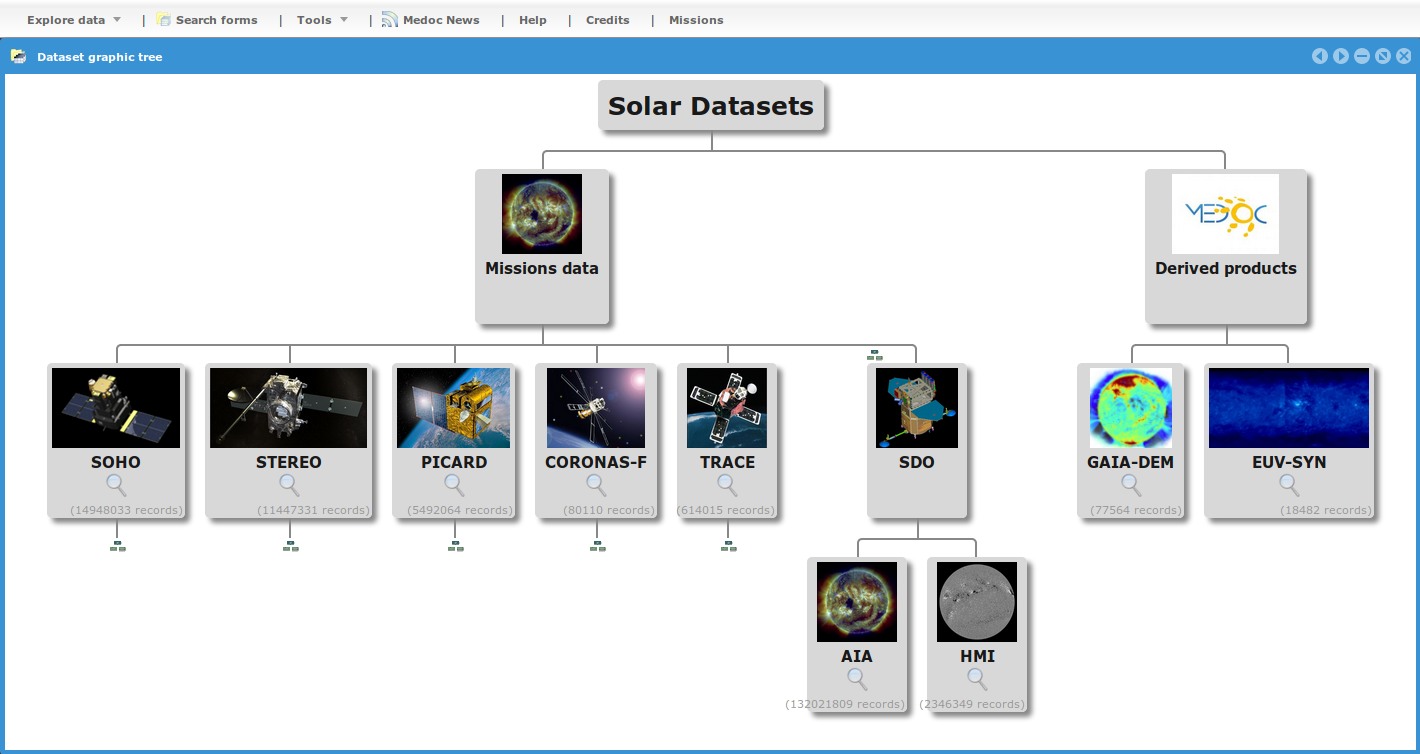Image resolution: width=1420 pixels, height=754 pixels.
Task: Click the magnifier icon under EUV-SYN
Action: point(1290,485)
